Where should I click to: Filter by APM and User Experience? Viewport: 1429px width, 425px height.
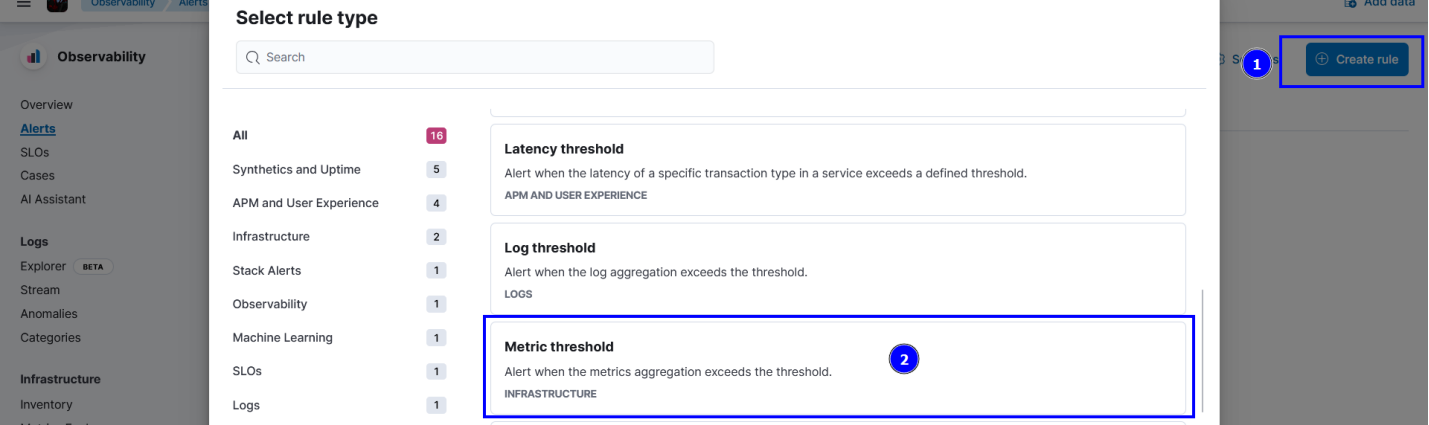click(x=305, y=203)
